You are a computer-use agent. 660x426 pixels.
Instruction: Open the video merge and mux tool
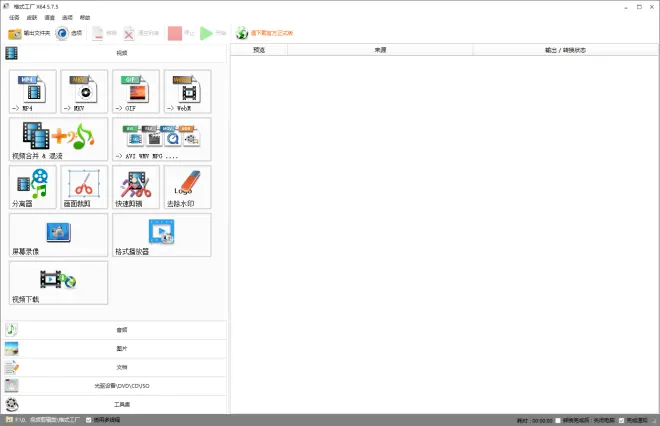[59, 139]
